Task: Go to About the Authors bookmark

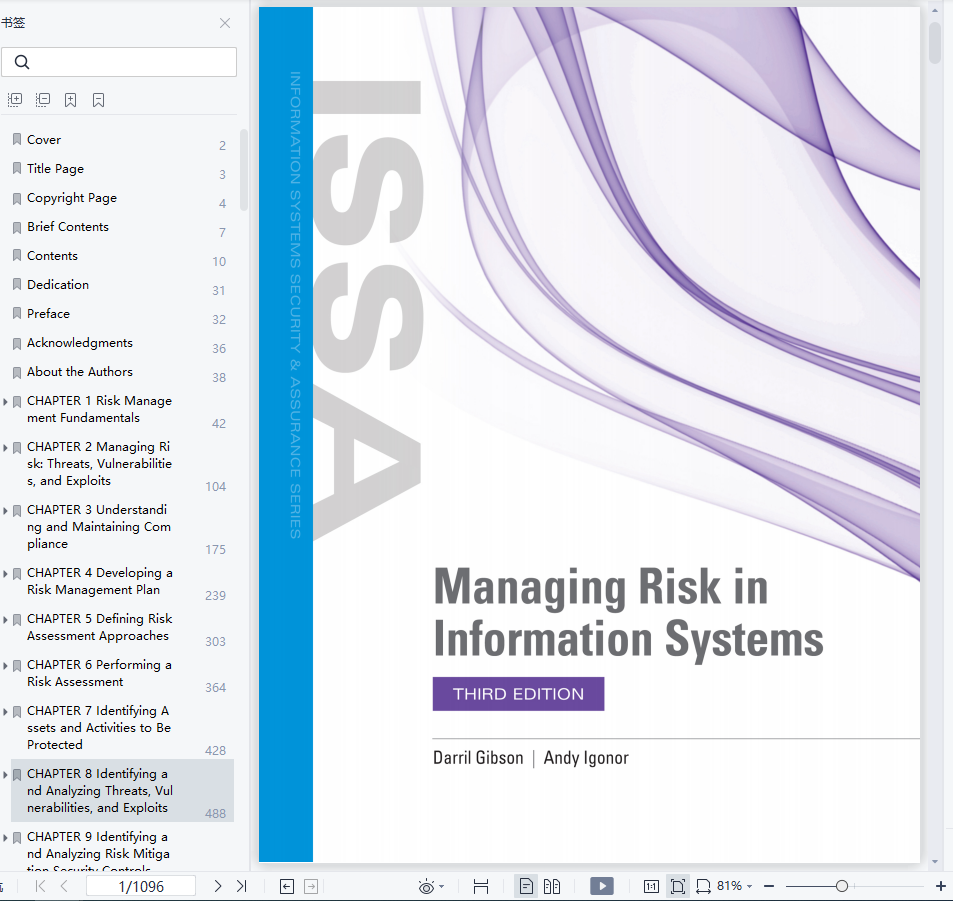Action: click(80, 371)
